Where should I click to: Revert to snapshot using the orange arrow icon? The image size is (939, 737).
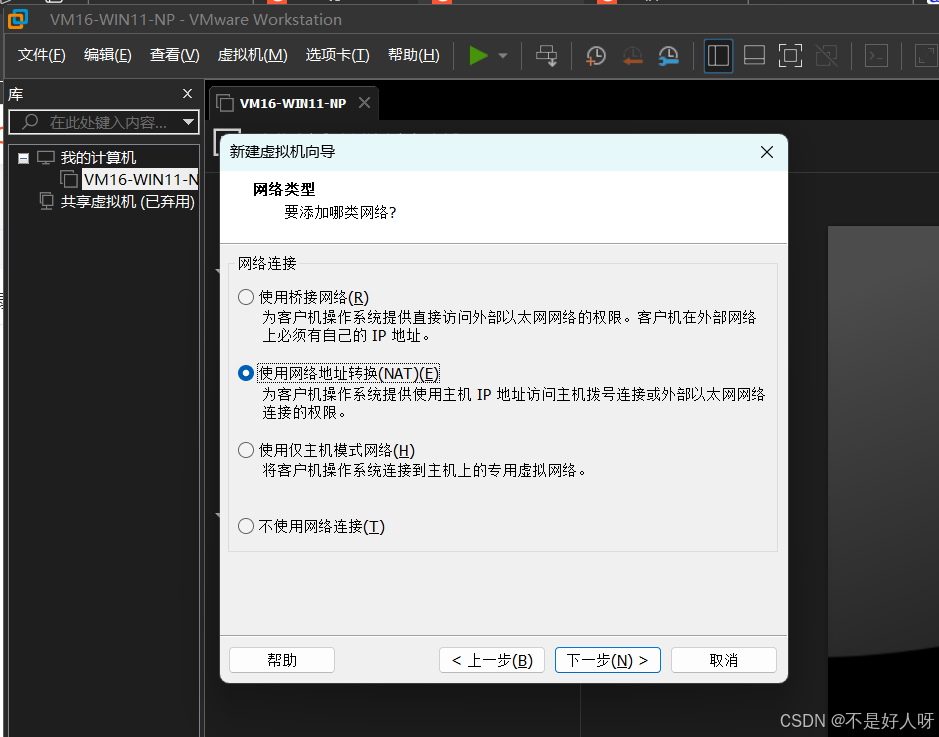point(632,56)
